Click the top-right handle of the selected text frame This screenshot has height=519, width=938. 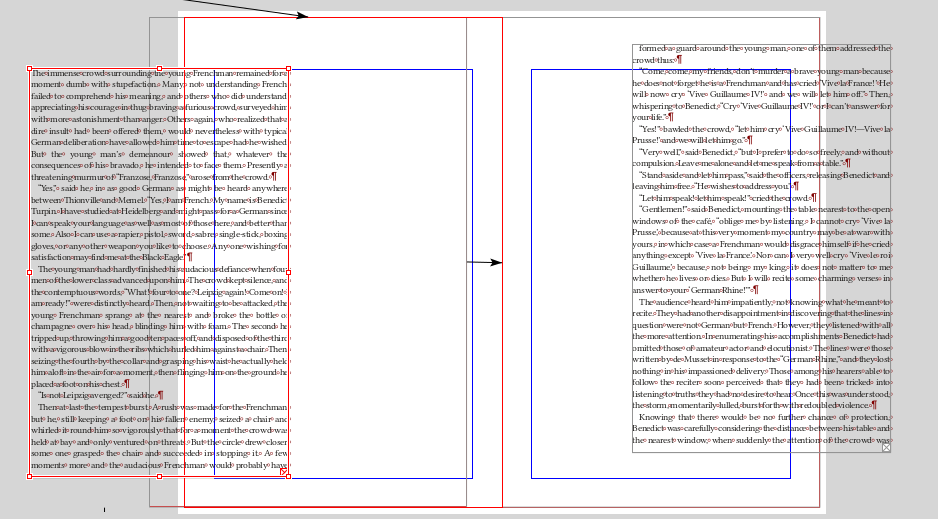[289, 69]
